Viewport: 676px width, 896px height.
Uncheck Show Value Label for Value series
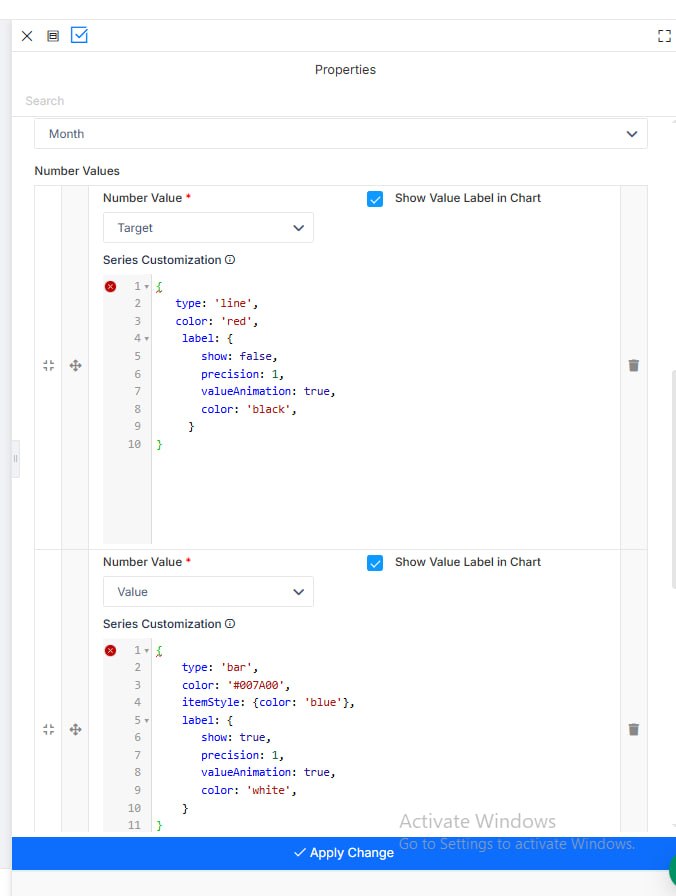point(375,563)
